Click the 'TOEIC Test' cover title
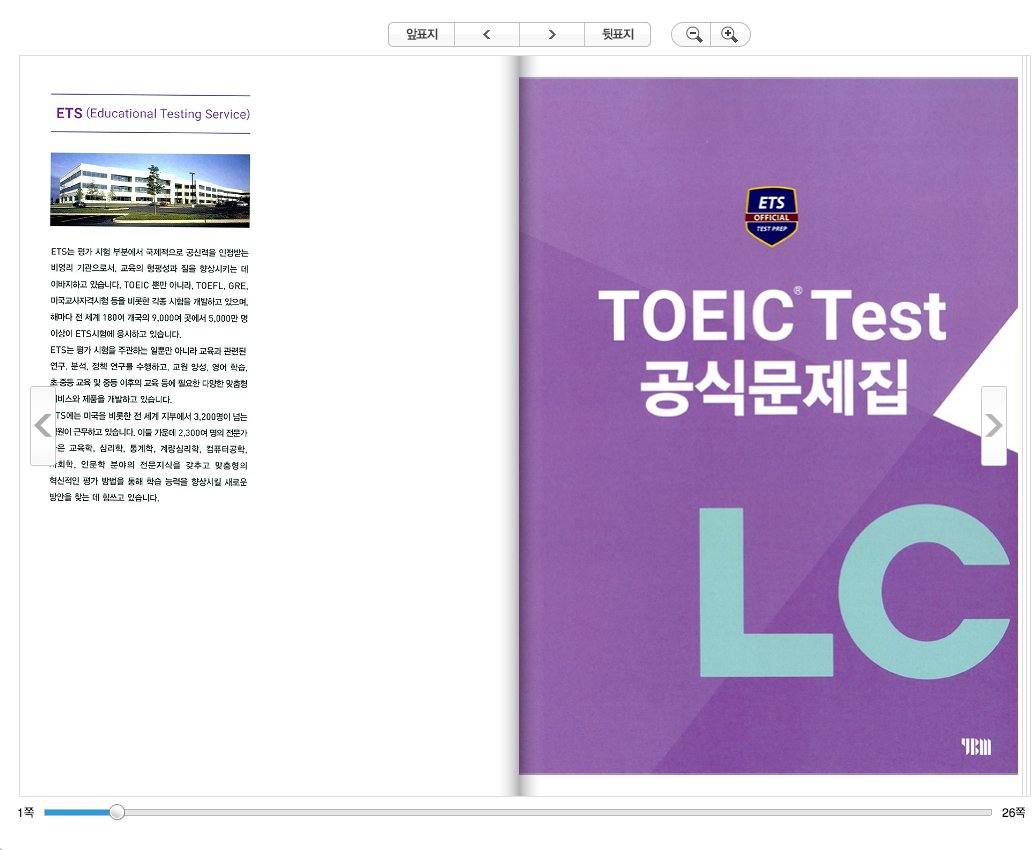The image size is (1036, 850). click(772, 316)
